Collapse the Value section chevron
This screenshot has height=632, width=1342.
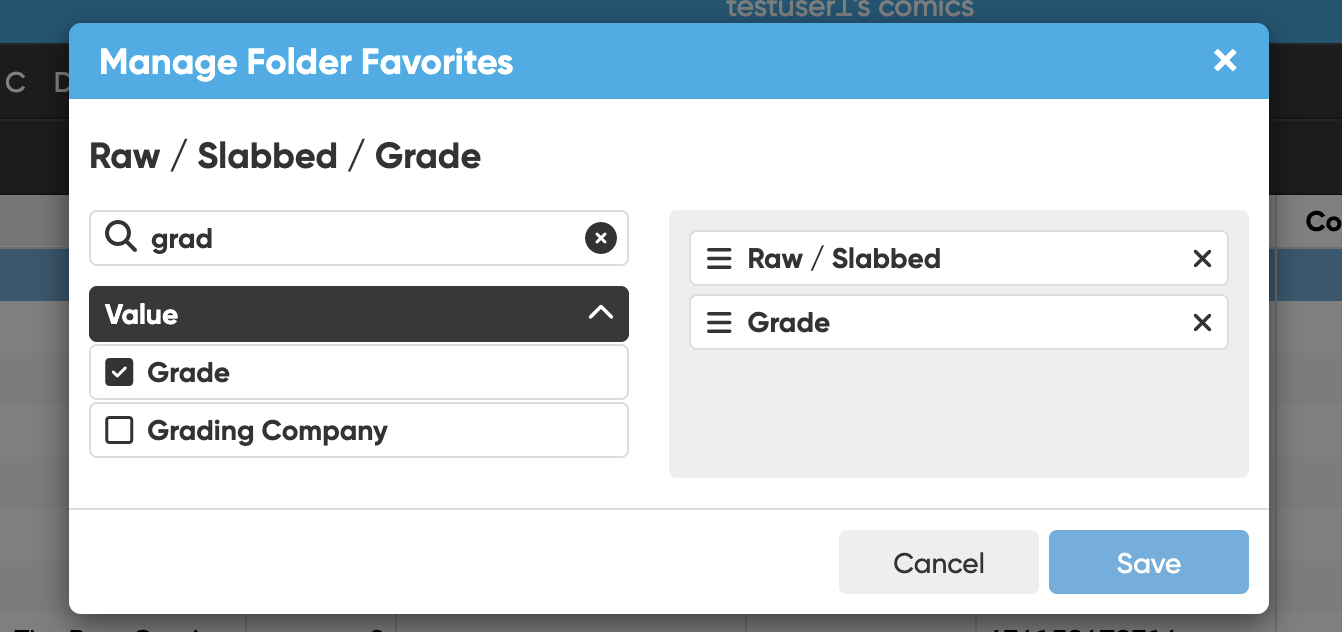pos(600,314)
